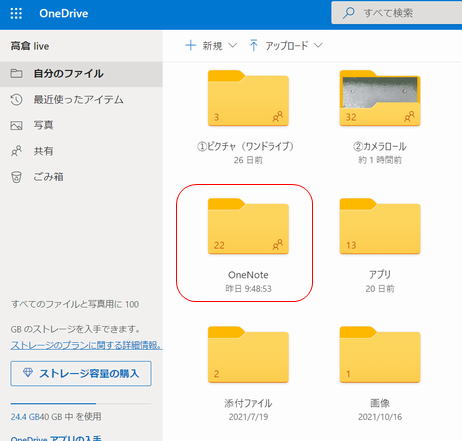Viewport: 462px width, 441px height.
Task: Click the 高倉 live account name
Action: (x=30, y=46)
